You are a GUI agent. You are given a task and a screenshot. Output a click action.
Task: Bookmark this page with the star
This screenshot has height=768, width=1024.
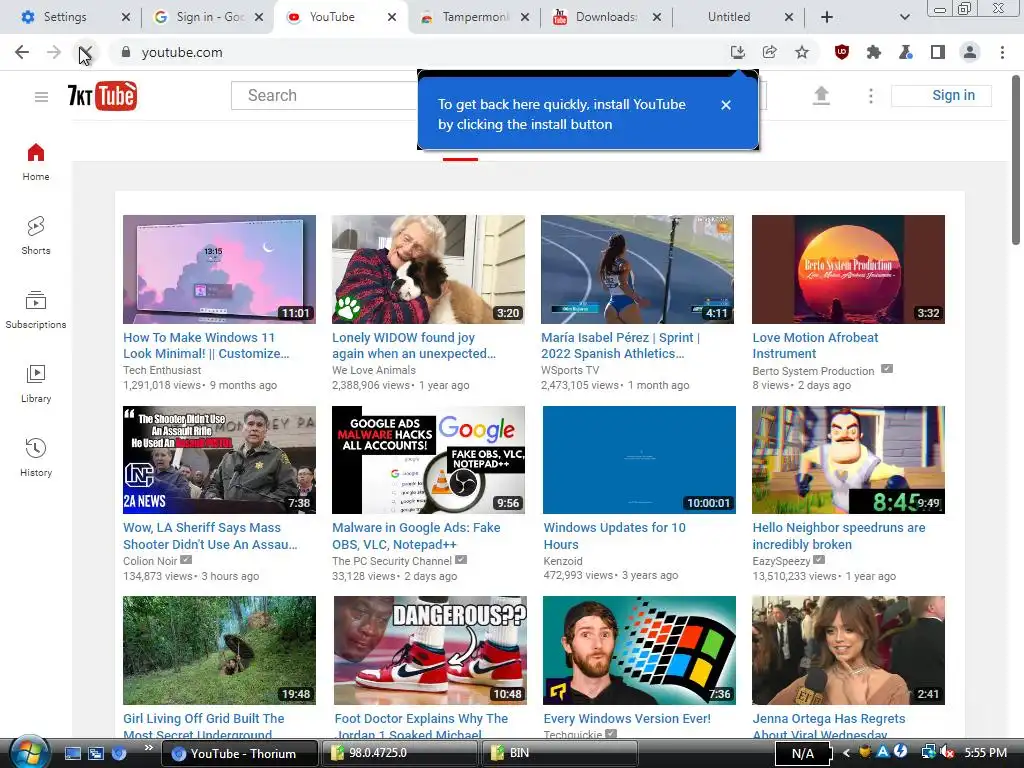802,52
